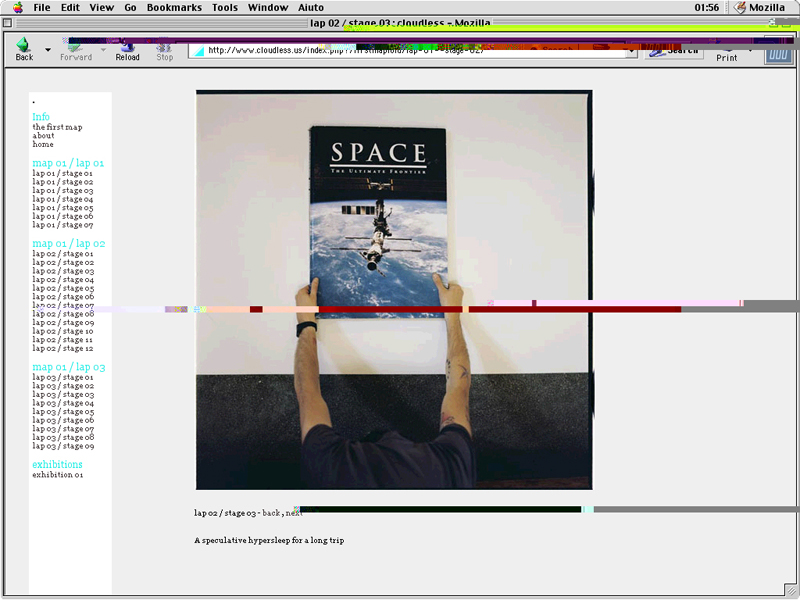Open the Go menu

(131, 7)
